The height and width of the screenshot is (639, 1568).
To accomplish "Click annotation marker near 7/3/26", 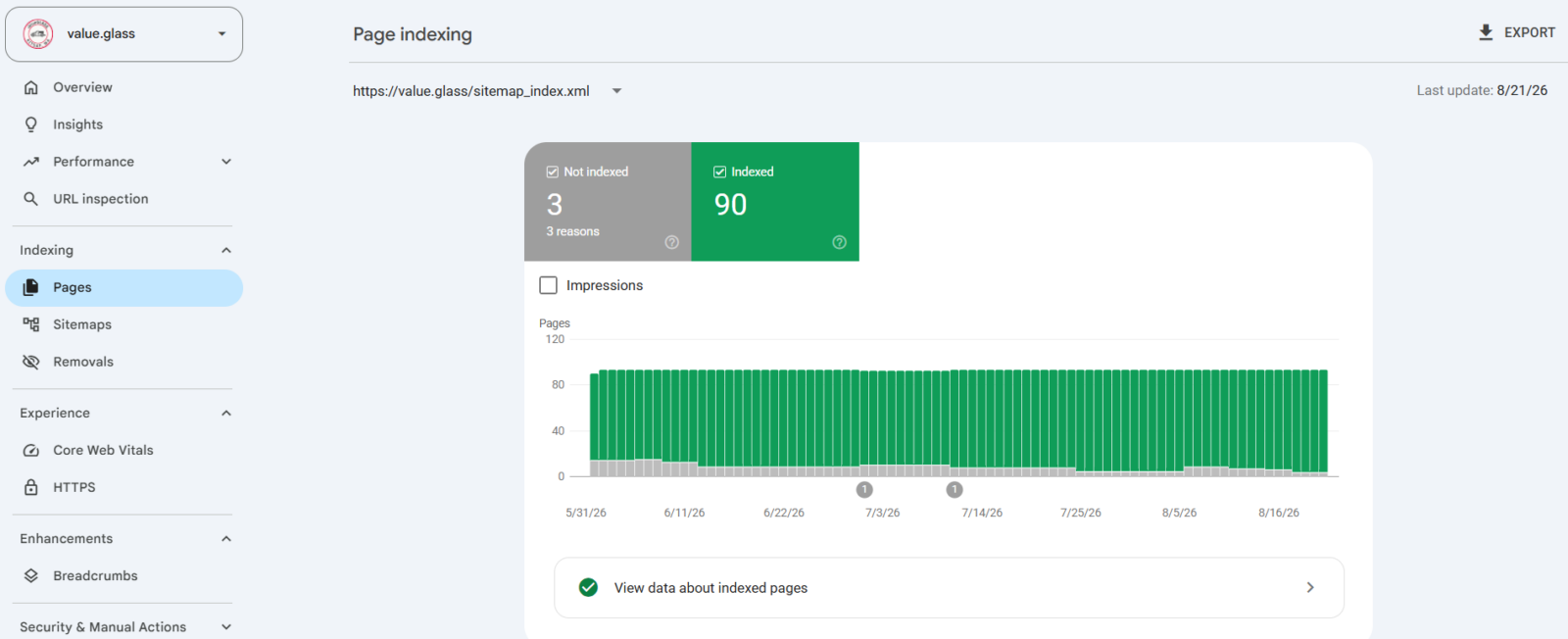I will coord(864,489).
